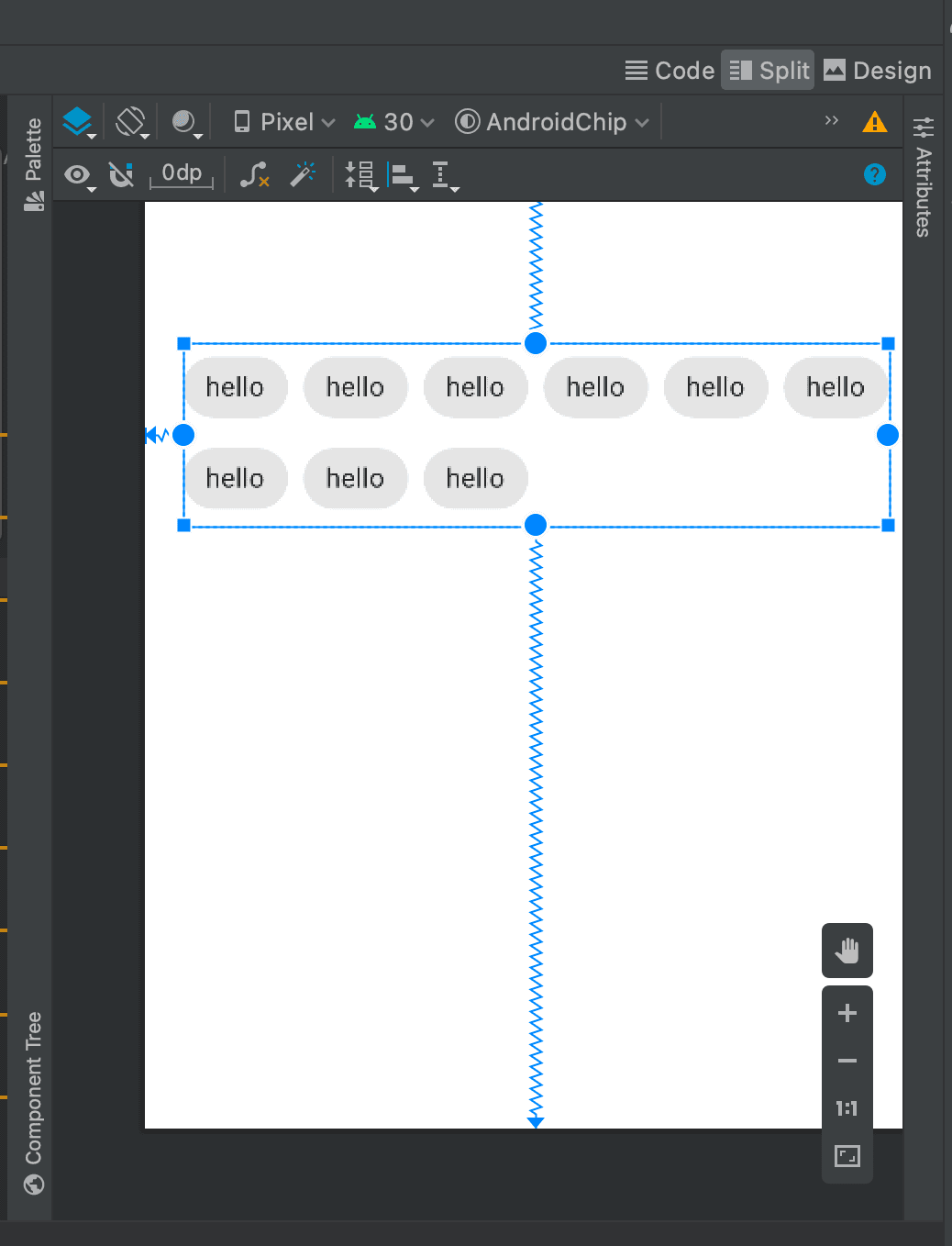Open the design surface layers selector
Viewport: 952px width, 1246px height.
[78, 122]
